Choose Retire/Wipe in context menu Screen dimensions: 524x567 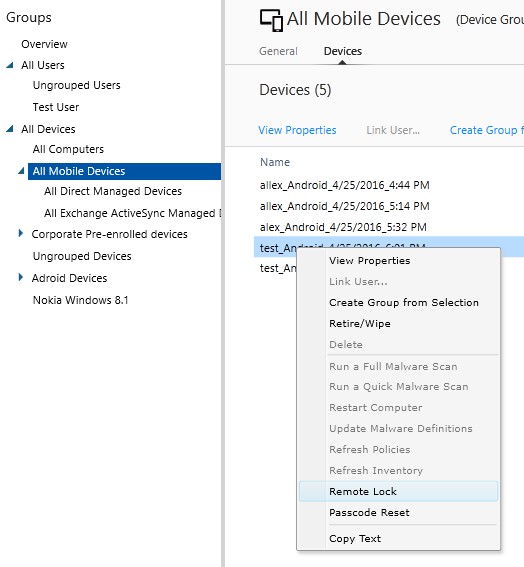398,324
